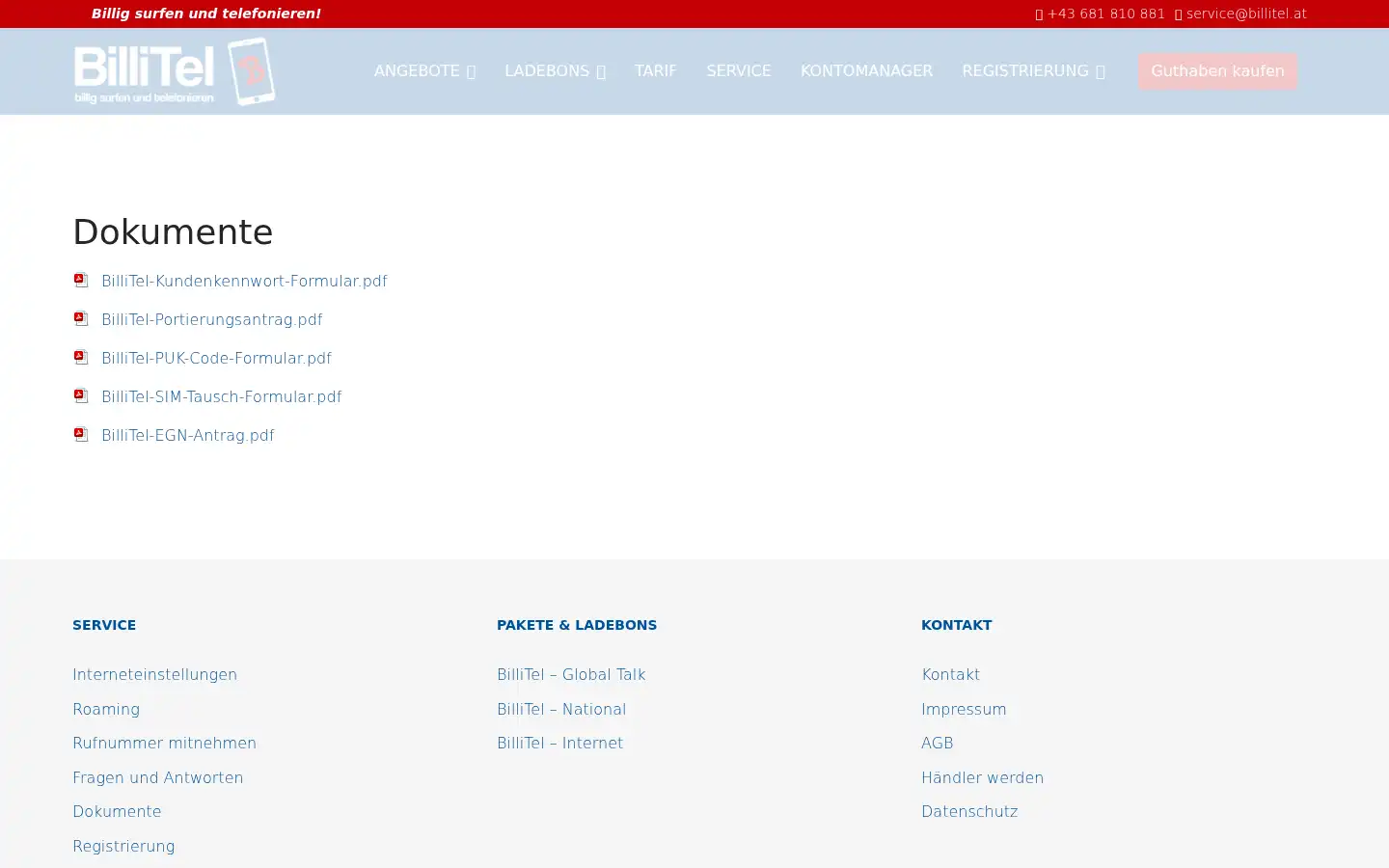Open Rufnummer mitnehmen footer link
This screenshot has width=1389, height=868.
[164, 743]
